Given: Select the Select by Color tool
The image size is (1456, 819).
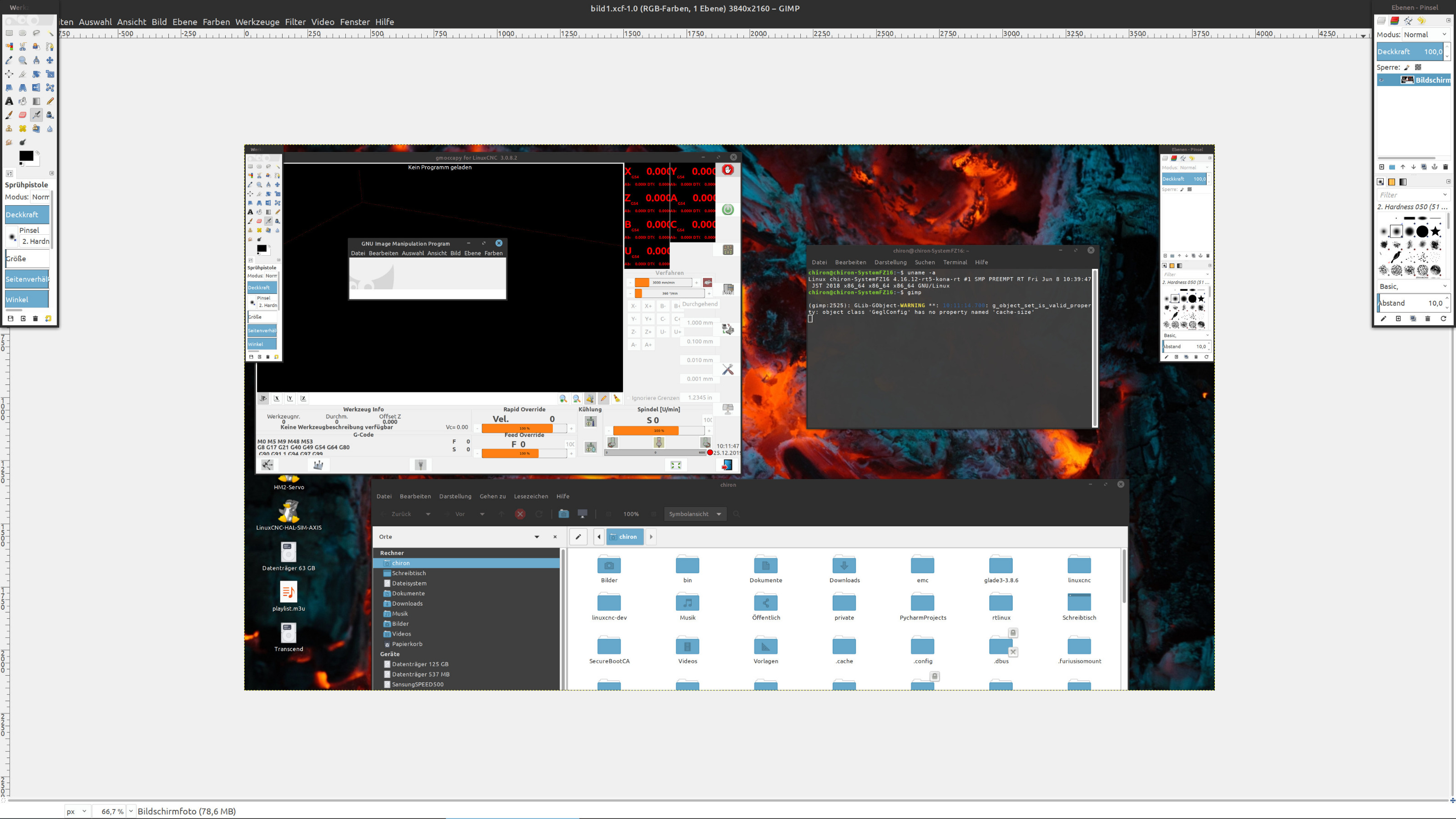Looking at the screenshot, I should pos(9,47).
